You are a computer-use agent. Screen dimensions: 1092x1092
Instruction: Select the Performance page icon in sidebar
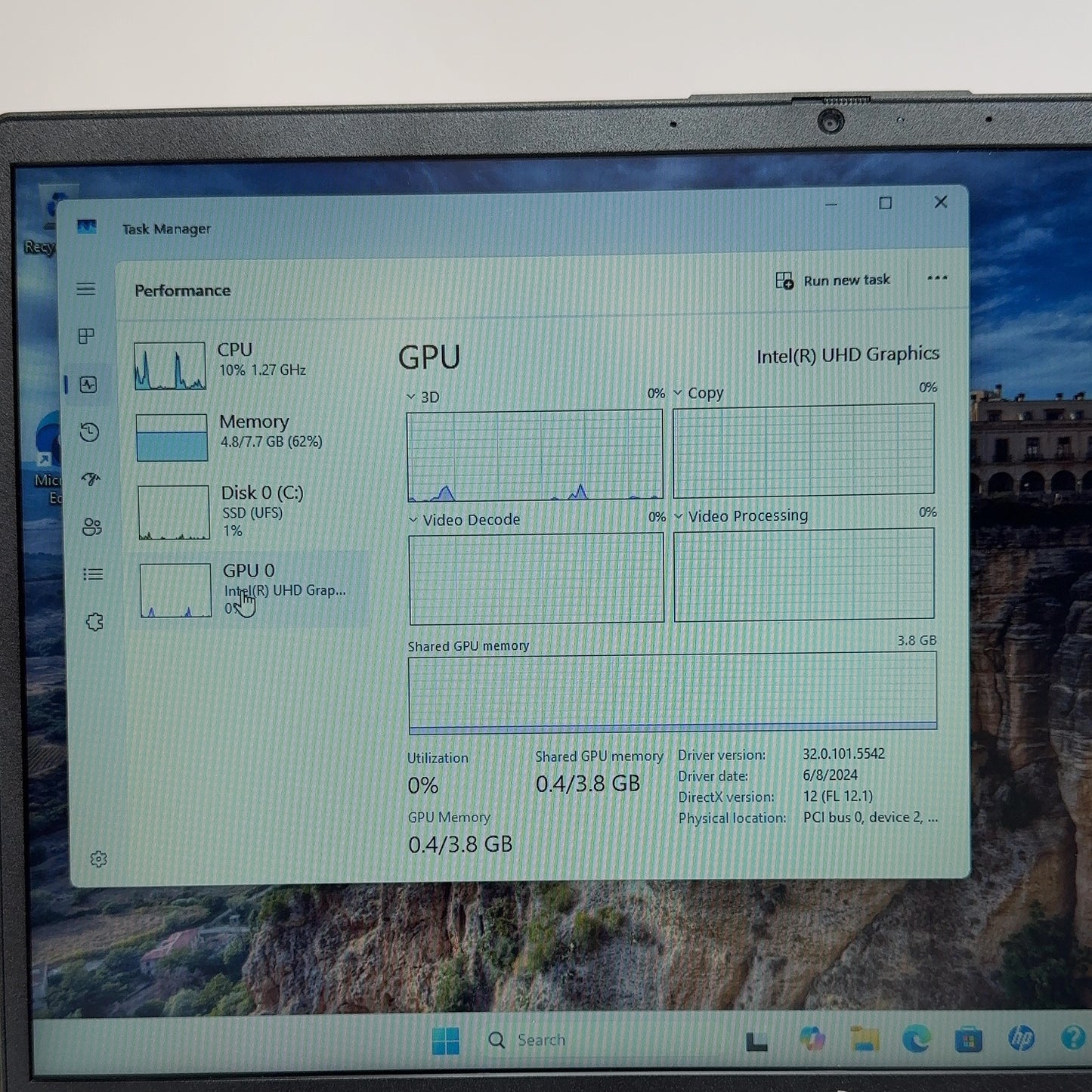pyautogui.click(x=88, y=385)
